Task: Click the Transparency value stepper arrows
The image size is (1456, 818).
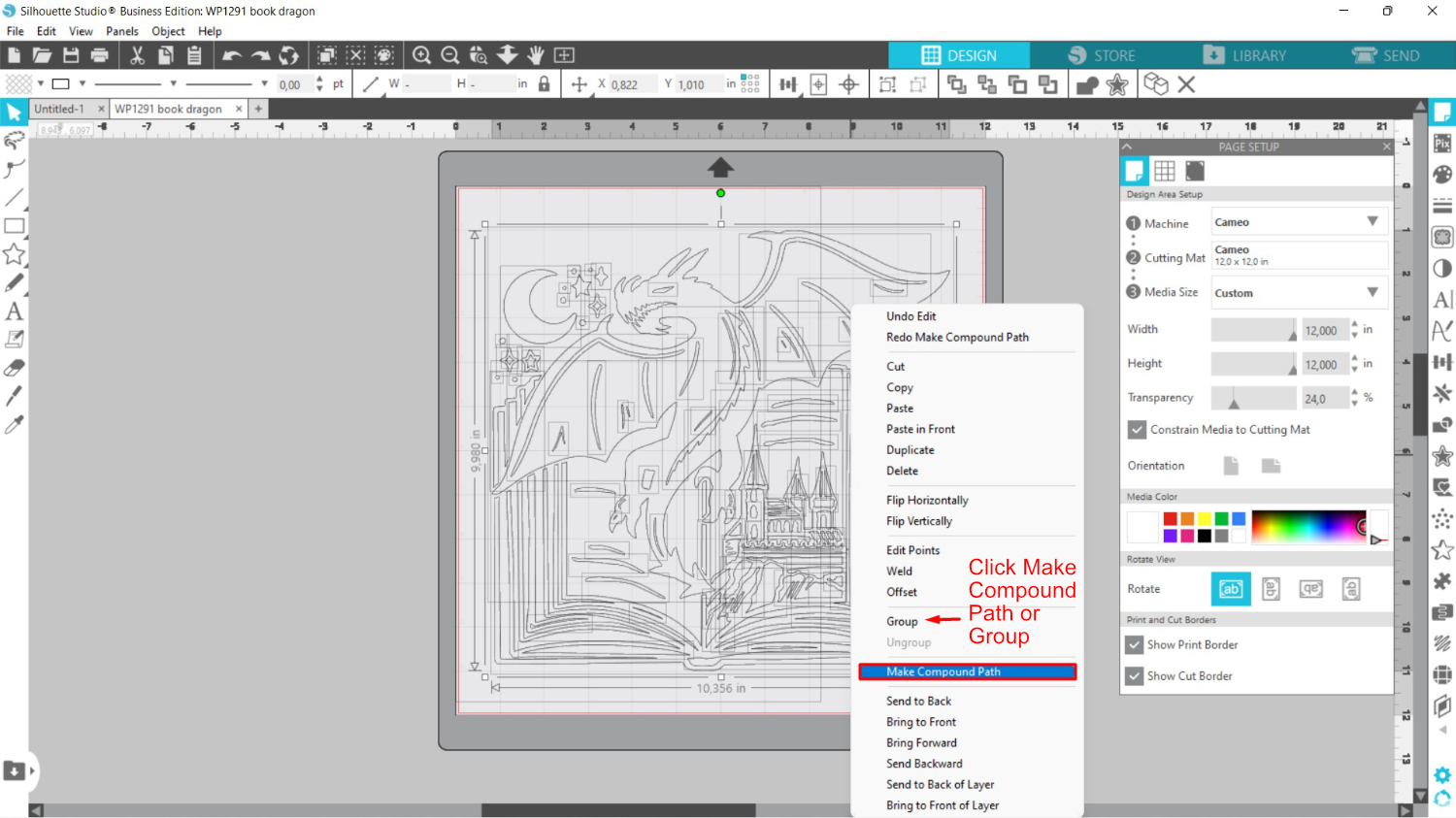Action: pos(1355,398)
